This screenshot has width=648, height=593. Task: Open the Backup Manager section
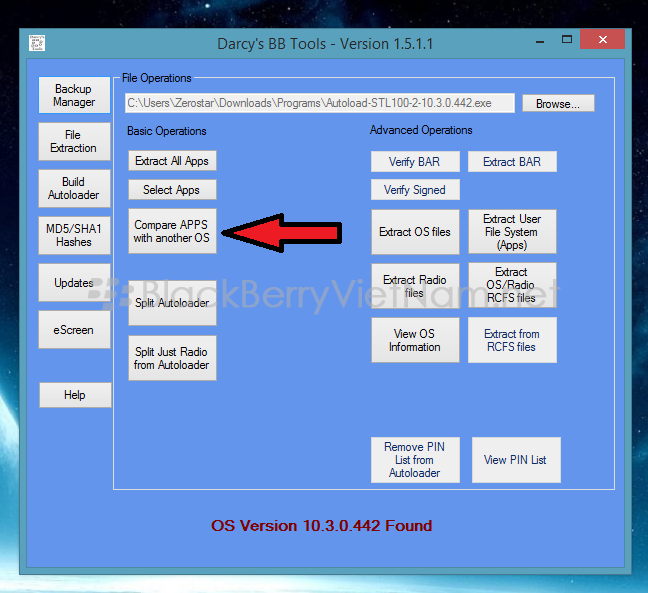[x=74, y=95]
